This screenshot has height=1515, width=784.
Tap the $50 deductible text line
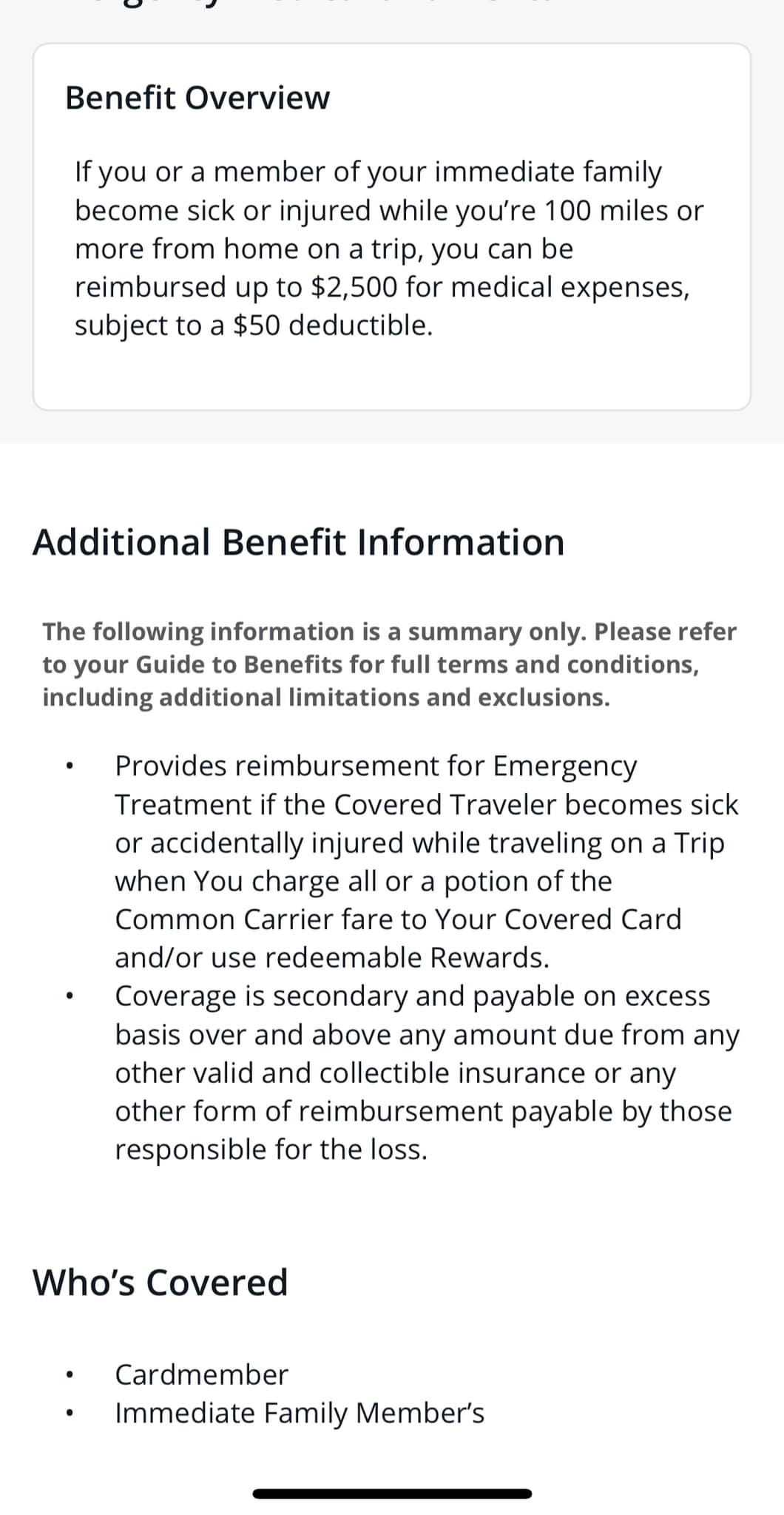coord(254,325)
